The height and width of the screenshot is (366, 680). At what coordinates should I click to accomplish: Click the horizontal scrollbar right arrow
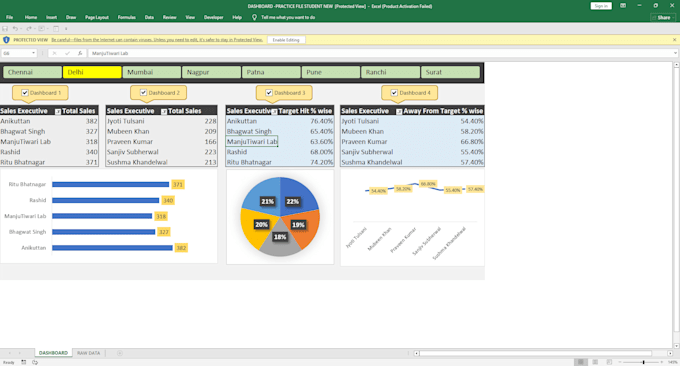point(670,353)
